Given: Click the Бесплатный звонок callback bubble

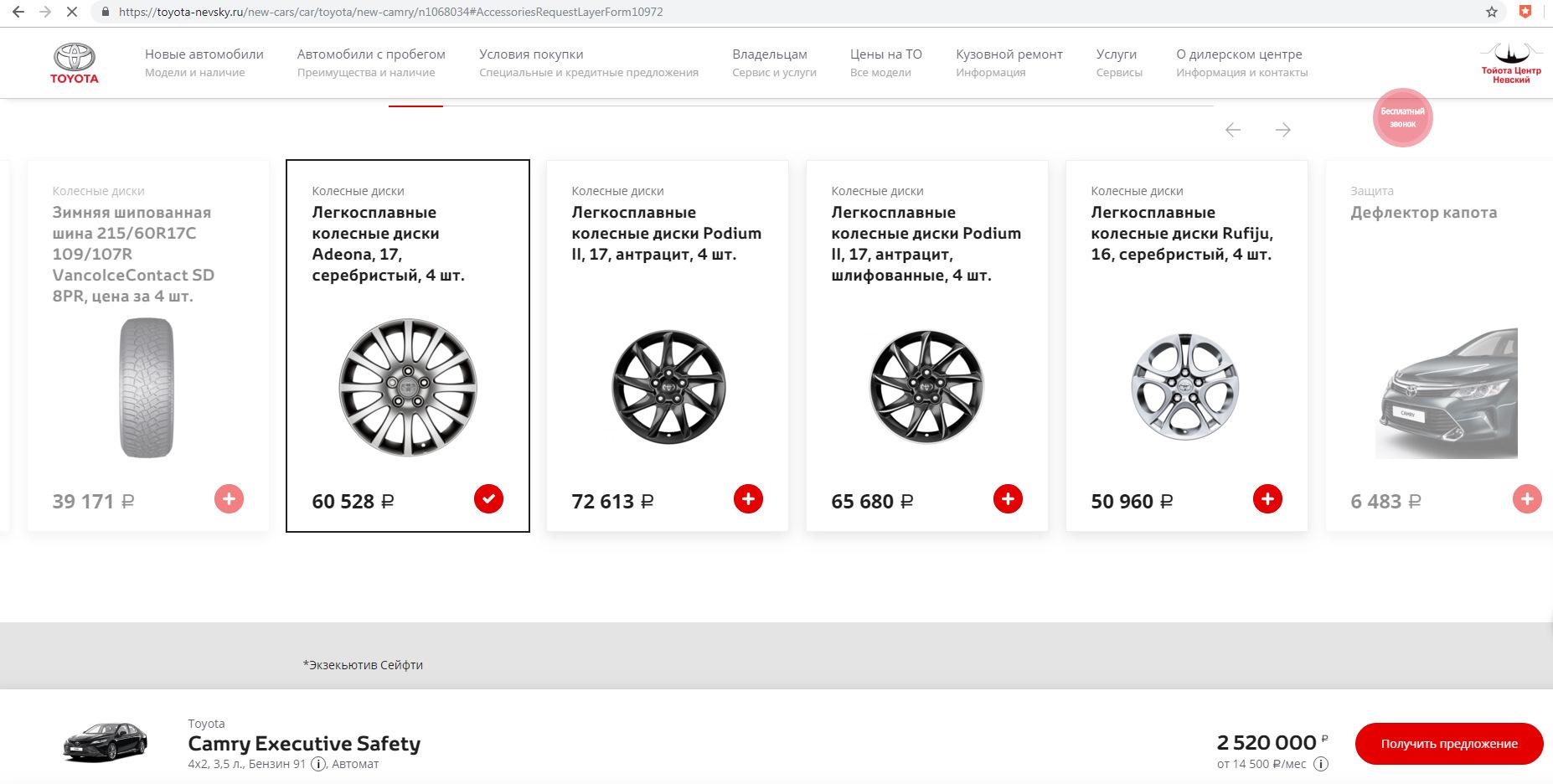Looking at the screenshot, I should pyautogui.click(x=1402, y=117).
